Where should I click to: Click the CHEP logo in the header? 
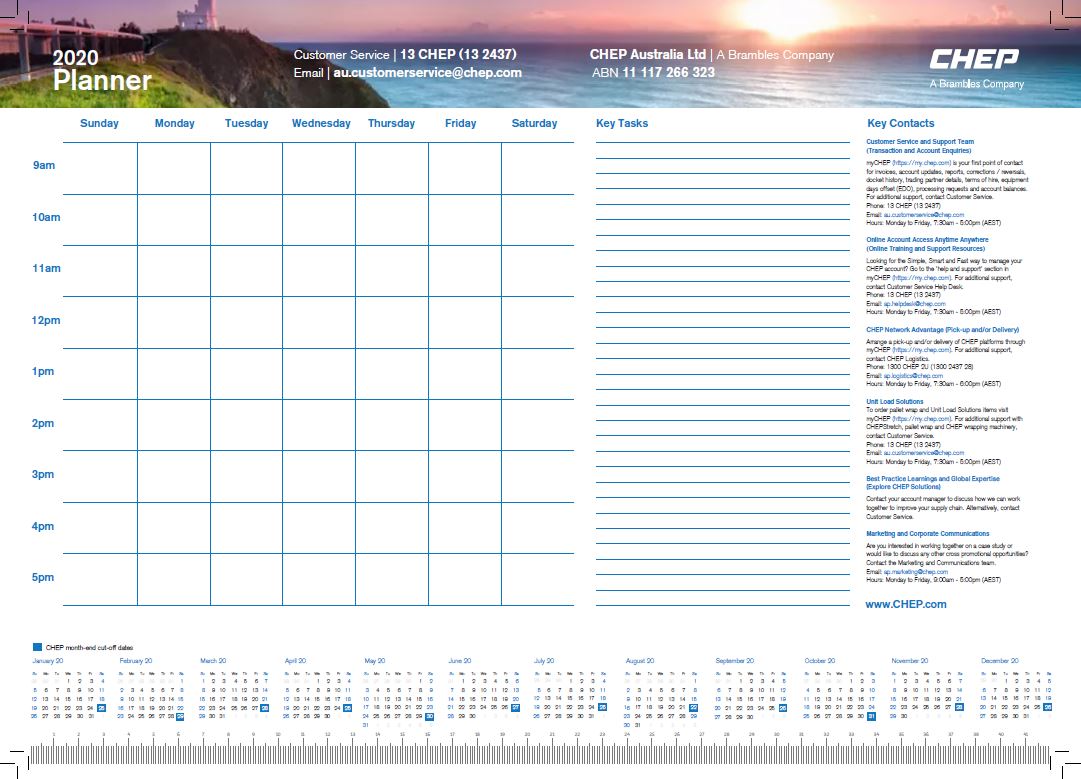[x=974, y=59]
